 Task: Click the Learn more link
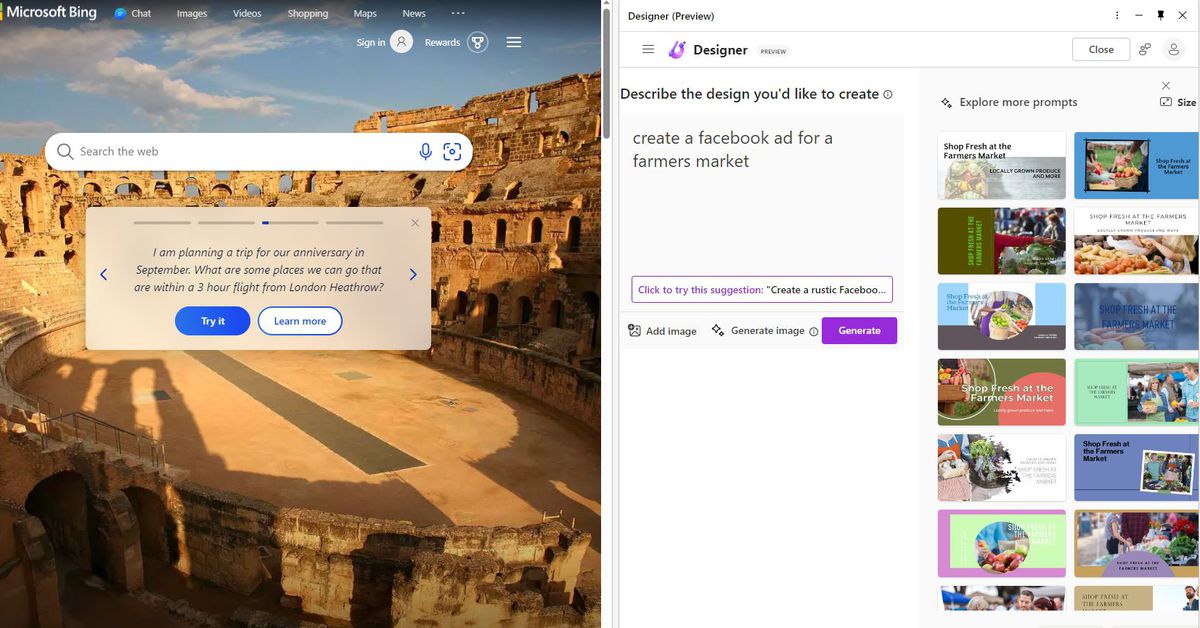(298, 321)
